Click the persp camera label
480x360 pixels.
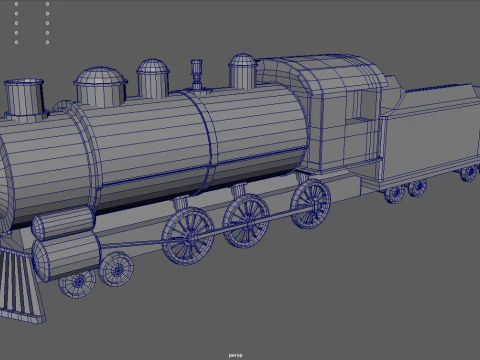(235, 355)
